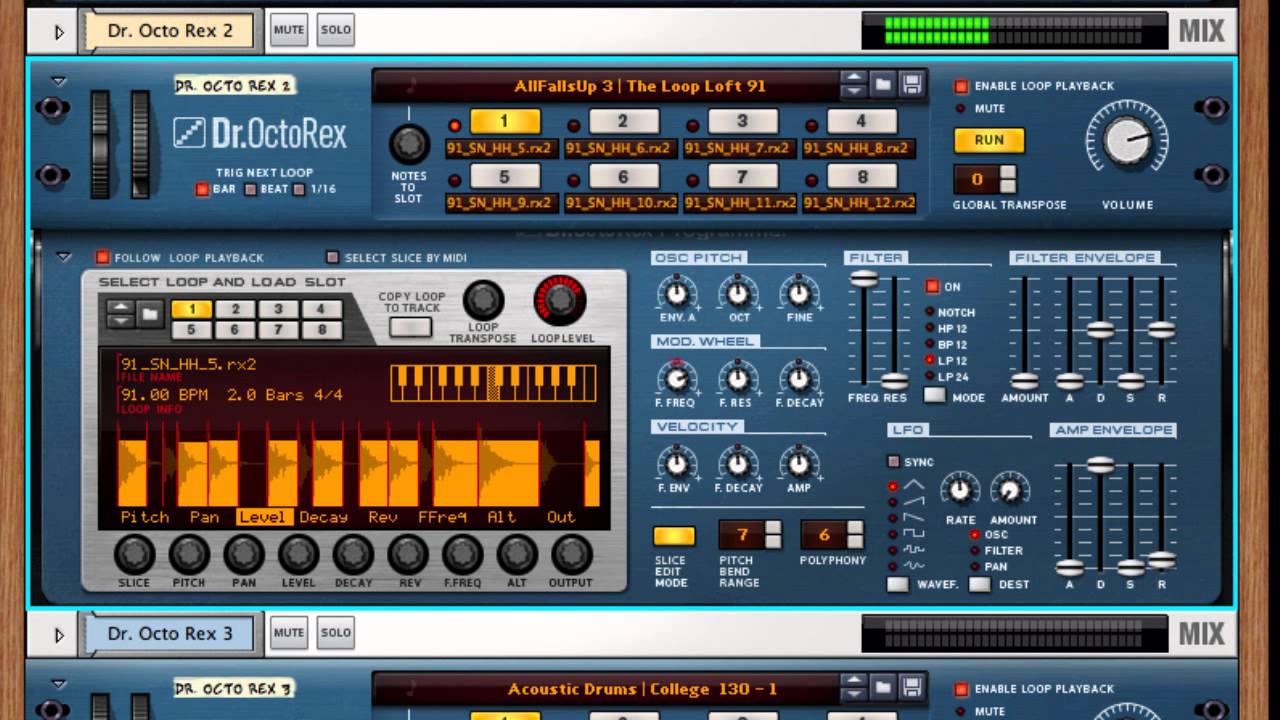Viewport: 1280px width, 720px height.
Task: Adjust the Loop Transpose knob
Action: coord(483,300)
